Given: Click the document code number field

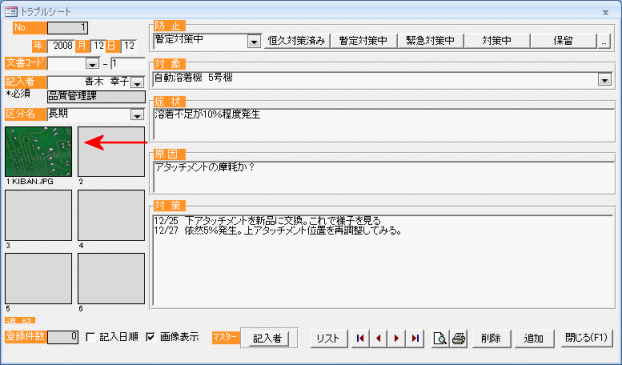Looking at the screenshot, I should (x=128, y=63).
